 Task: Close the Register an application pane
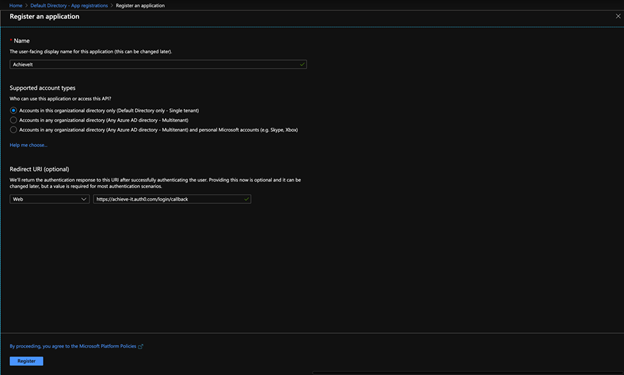618,16
